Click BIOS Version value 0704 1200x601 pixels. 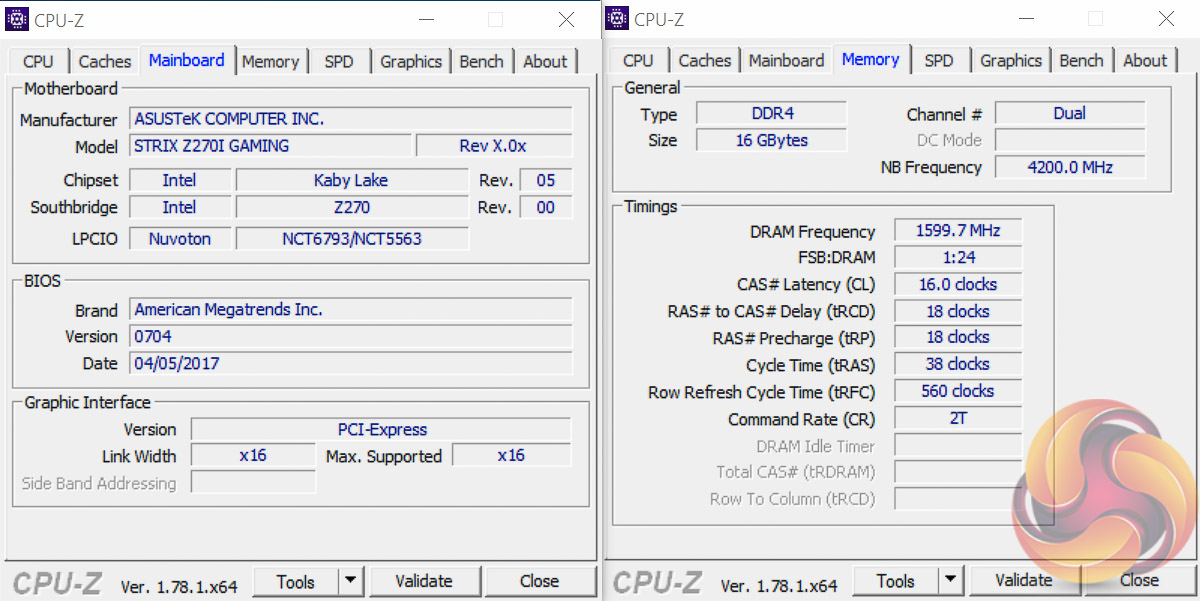tap(351, 337)
